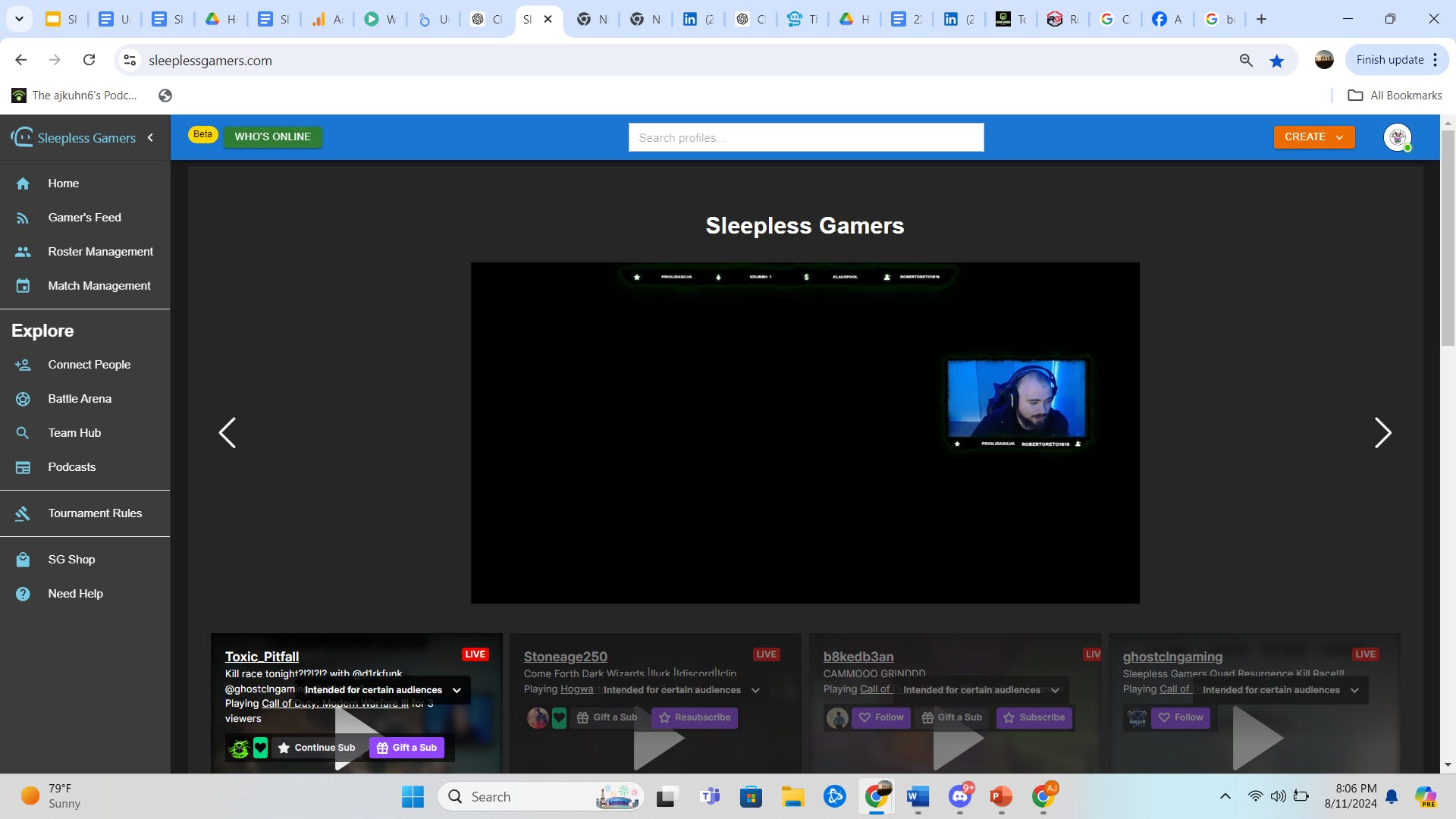Open Roster Management page
Image resolution: width=1456 pixels, height=819 pixels.
[100, 252]
